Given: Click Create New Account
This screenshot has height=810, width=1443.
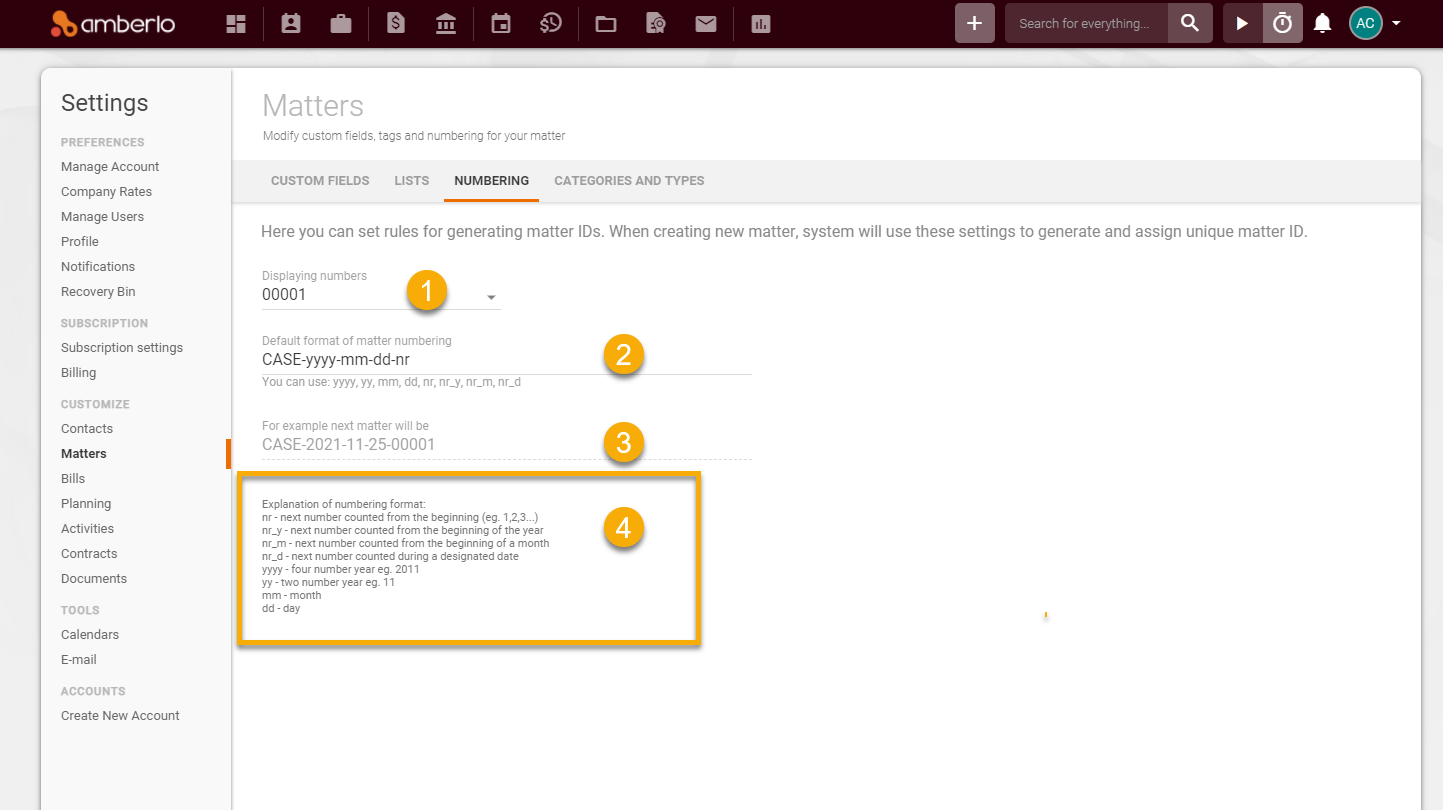Looking at the screenshot, I should (120, 715).
